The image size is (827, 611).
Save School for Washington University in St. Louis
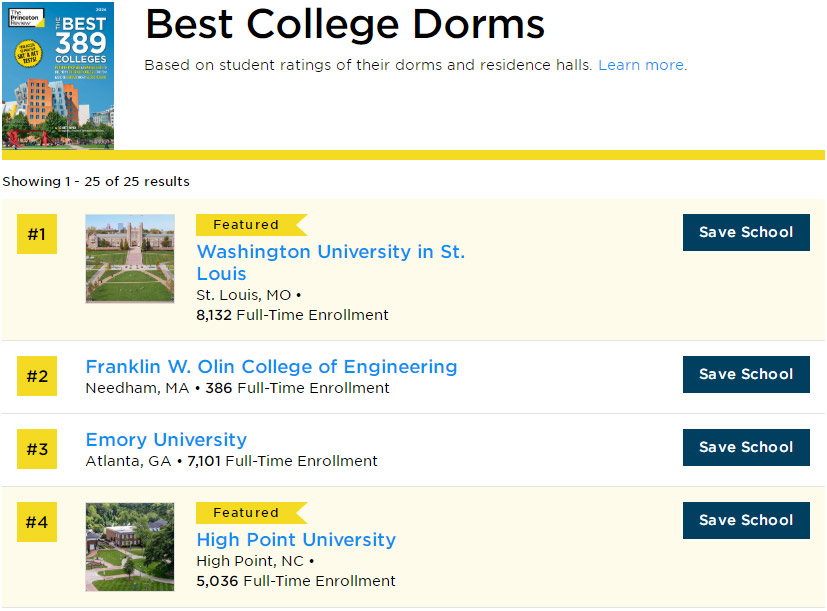click(x=746, y=232)
